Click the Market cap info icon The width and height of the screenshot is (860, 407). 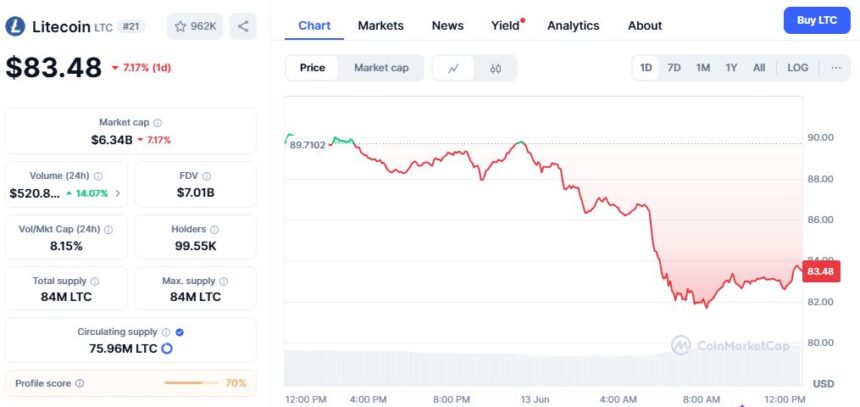pyautogui.click(x=158, y=122)
